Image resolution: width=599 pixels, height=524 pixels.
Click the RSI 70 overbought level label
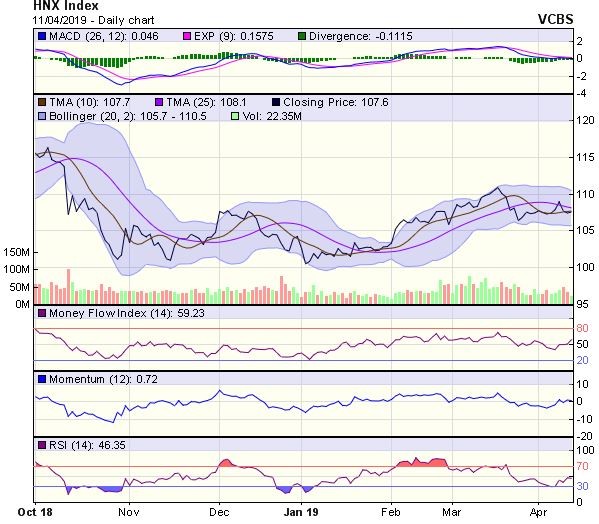coord(582,466)
